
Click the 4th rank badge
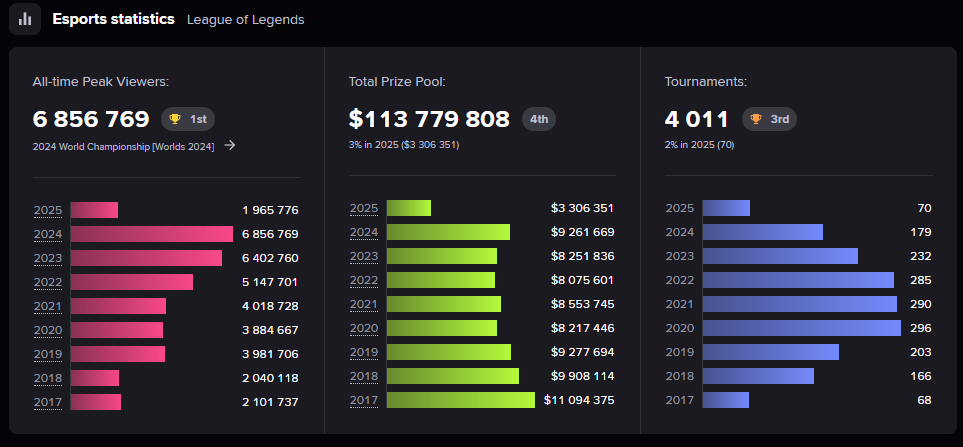click(539, 119)
